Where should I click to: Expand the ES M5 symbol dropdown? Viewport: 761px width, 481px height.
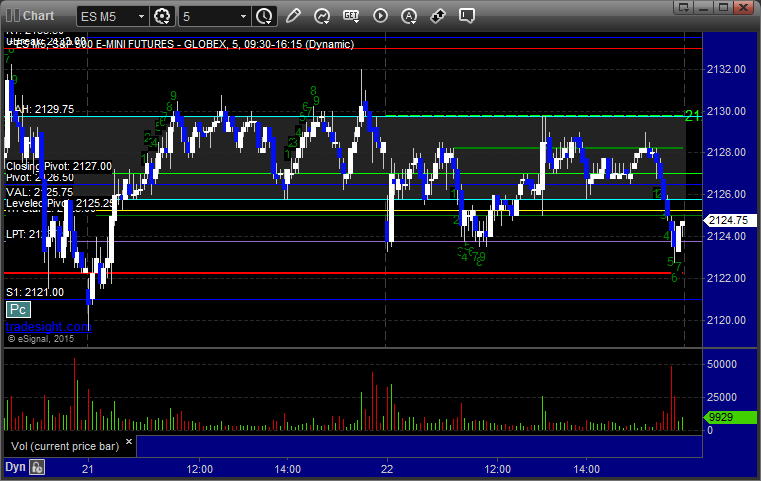(x=141, y=17)
